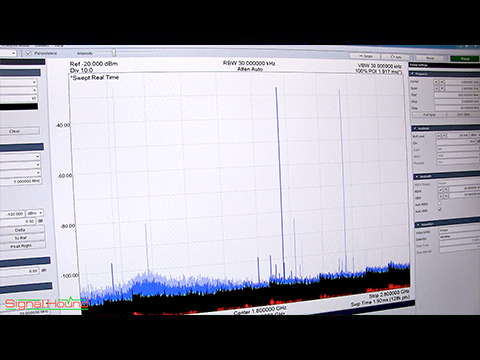The width and height of the screenshot is (480, 360).
Task: Click the Peak Right button
Action: pyautogui.click(x=22, y=246)
